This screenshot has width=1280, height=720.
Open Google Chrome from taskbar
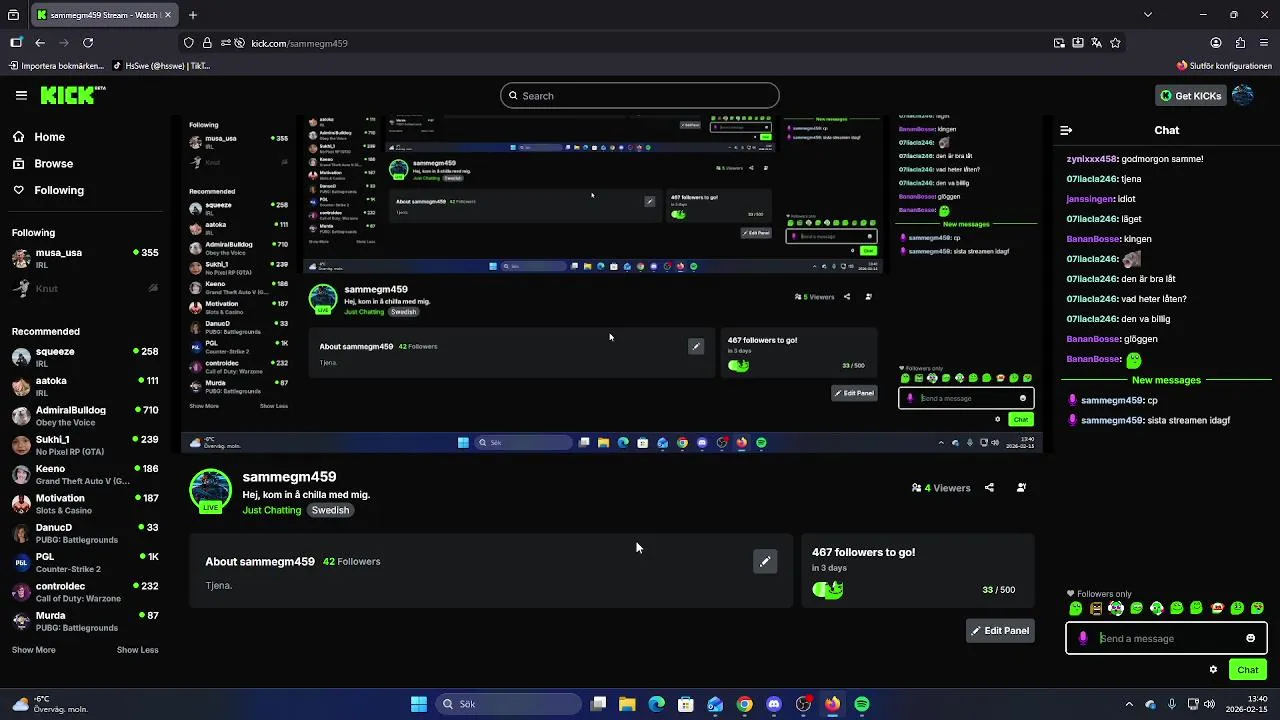click(744, 704)
